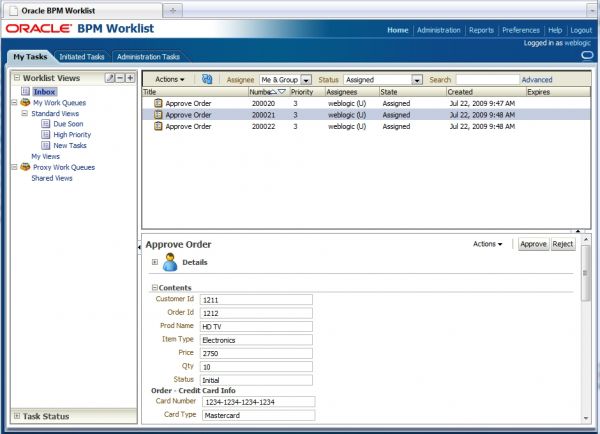
Task: Click the Customer Id field
Action: tap(256, 300)
